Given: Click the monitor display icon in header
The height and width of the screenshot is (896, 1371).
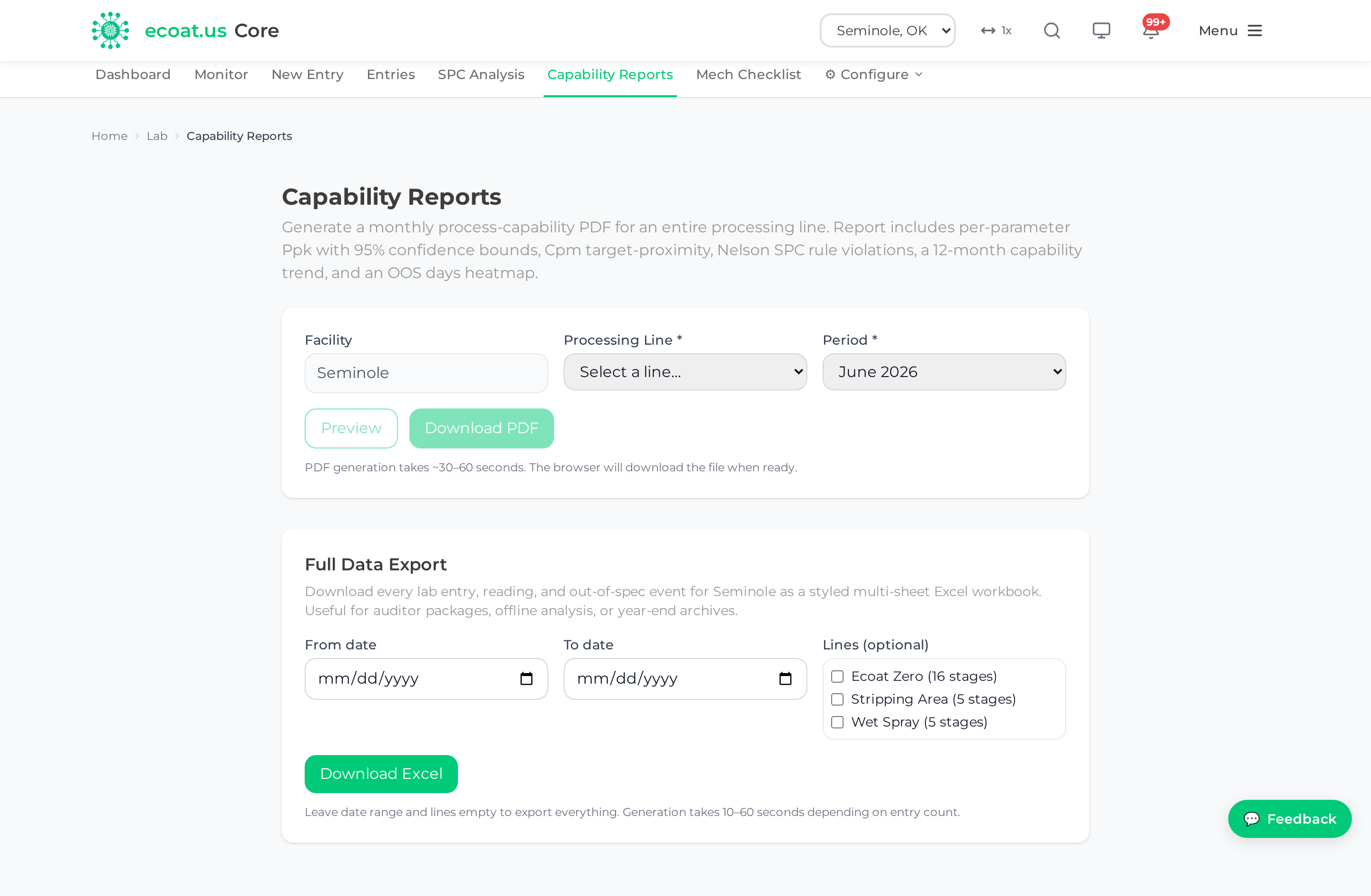Looking at the screenshot, I should (1101, 30).
